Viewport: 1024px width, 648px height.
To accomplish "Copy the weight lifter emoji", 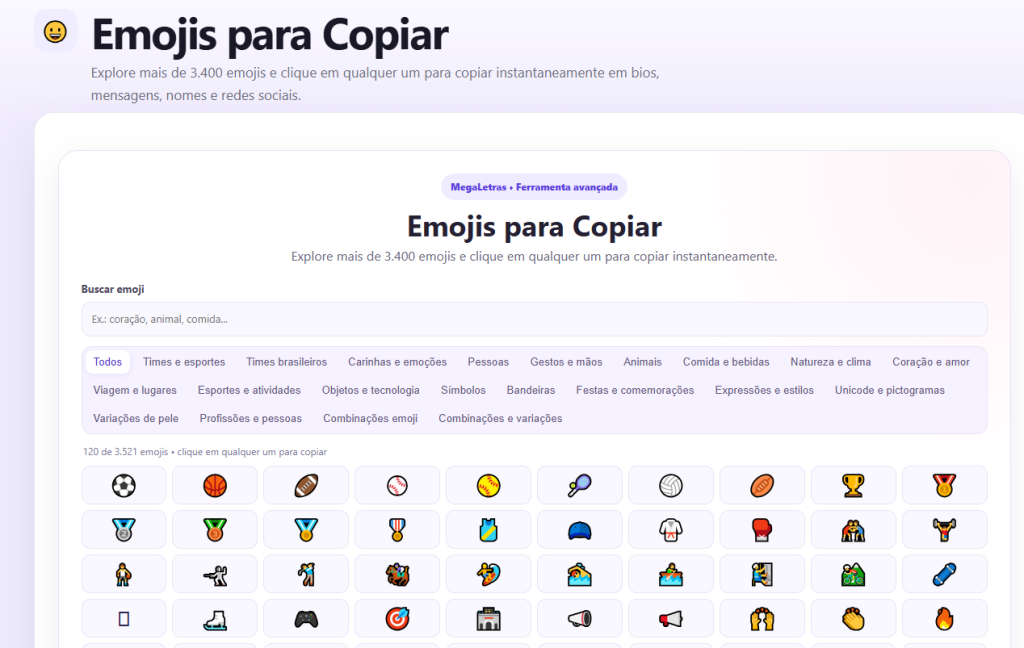I will pos(944,530).
